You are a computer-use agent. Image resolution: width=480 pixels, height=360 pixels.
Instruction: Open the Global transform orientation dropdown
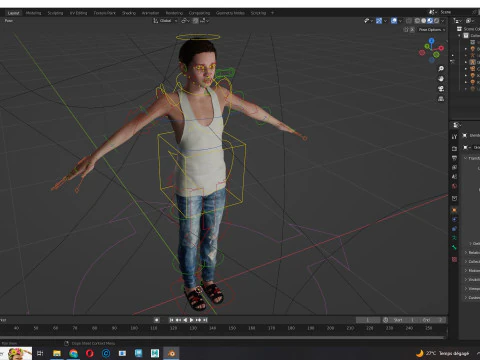(165, 21)
